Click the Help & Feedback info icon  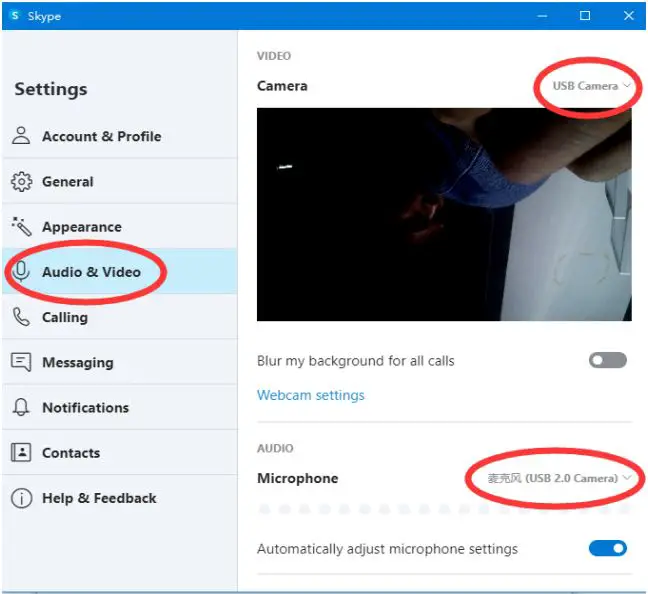(x=21, y=498)
